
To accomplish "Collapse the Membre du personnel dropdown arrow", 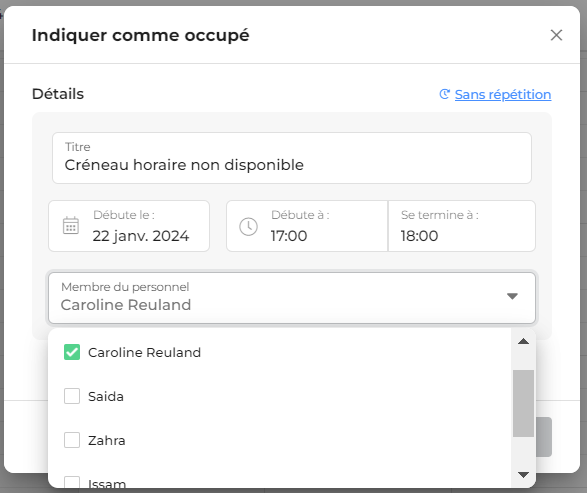I will coord(512,296).
